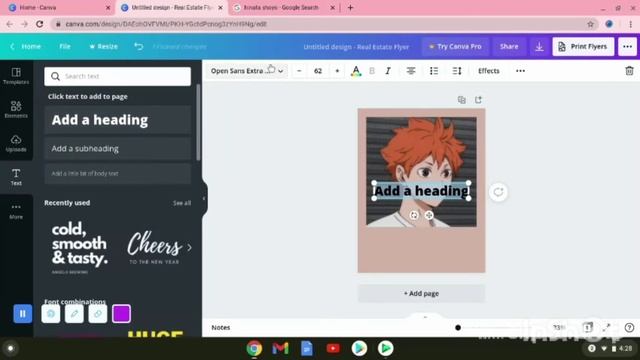Switch to the Home - Canva tab
The width and height of the screenshot is (640, 360).
click(60, 8)
